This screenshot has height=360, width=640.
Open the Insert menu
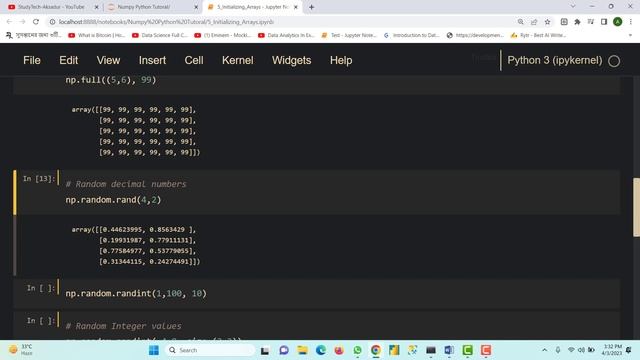[x=152, y=60]
